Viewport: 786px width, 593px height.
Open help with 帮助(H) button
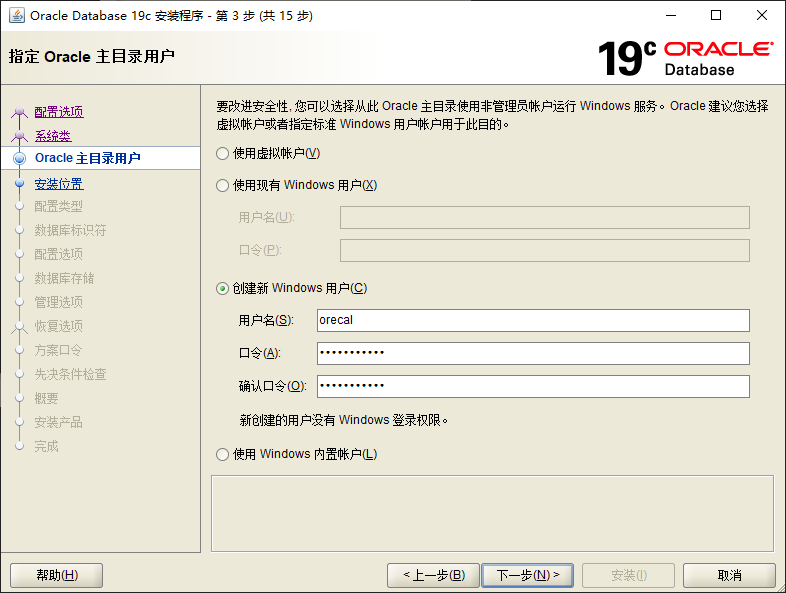click(x=57, y=575)
